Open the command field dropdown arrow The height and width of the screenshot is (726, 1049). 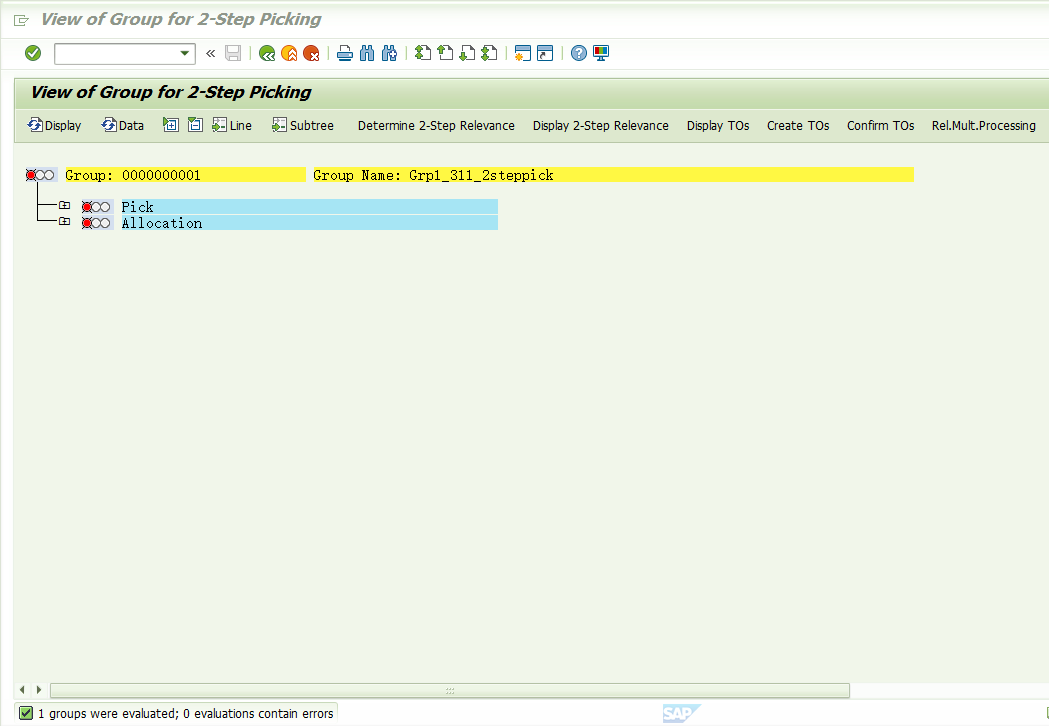pos(184,53)
